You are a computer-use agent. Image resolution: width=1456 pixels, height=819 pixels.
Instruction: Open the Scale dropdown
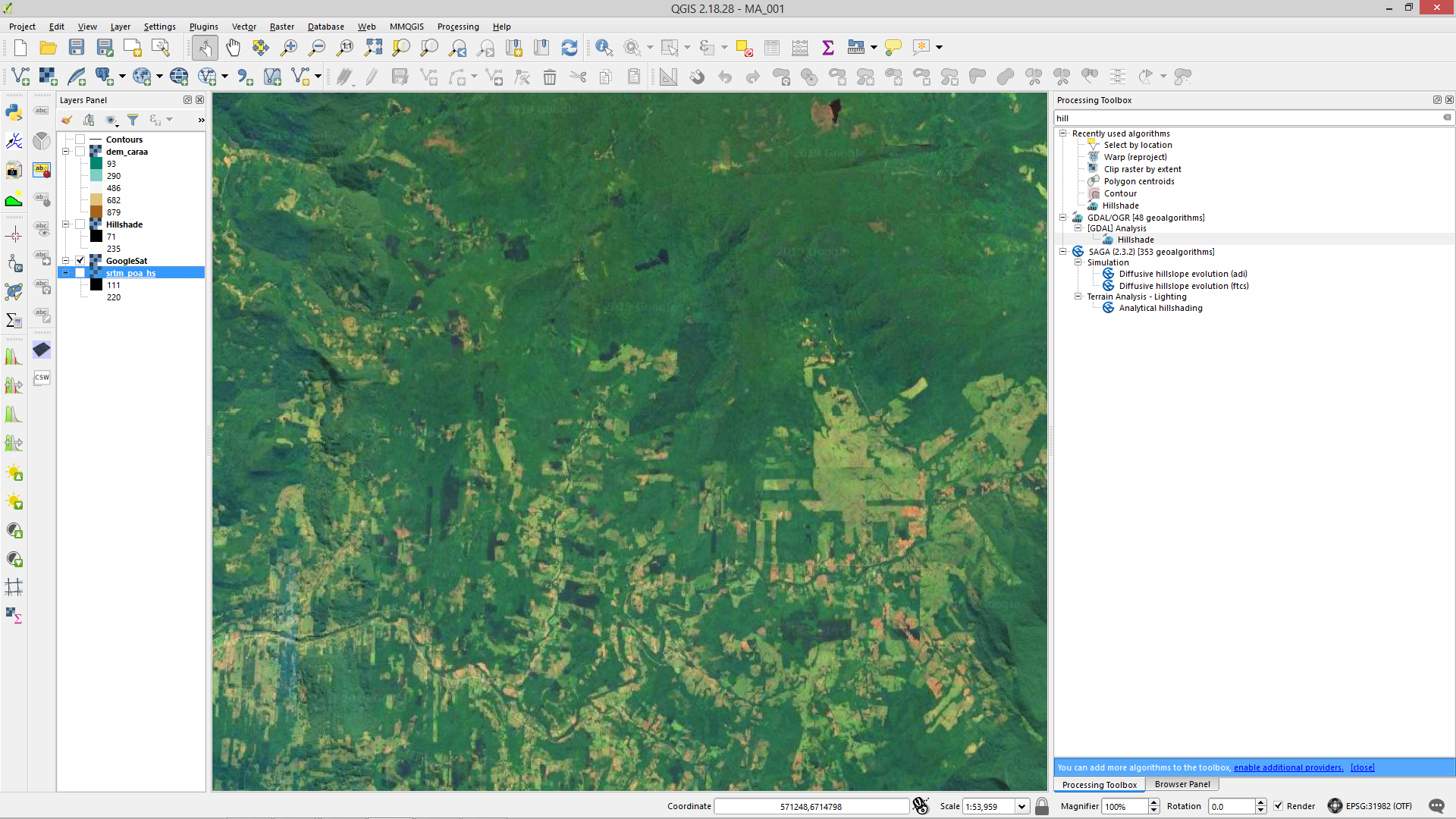[1021, 806]
